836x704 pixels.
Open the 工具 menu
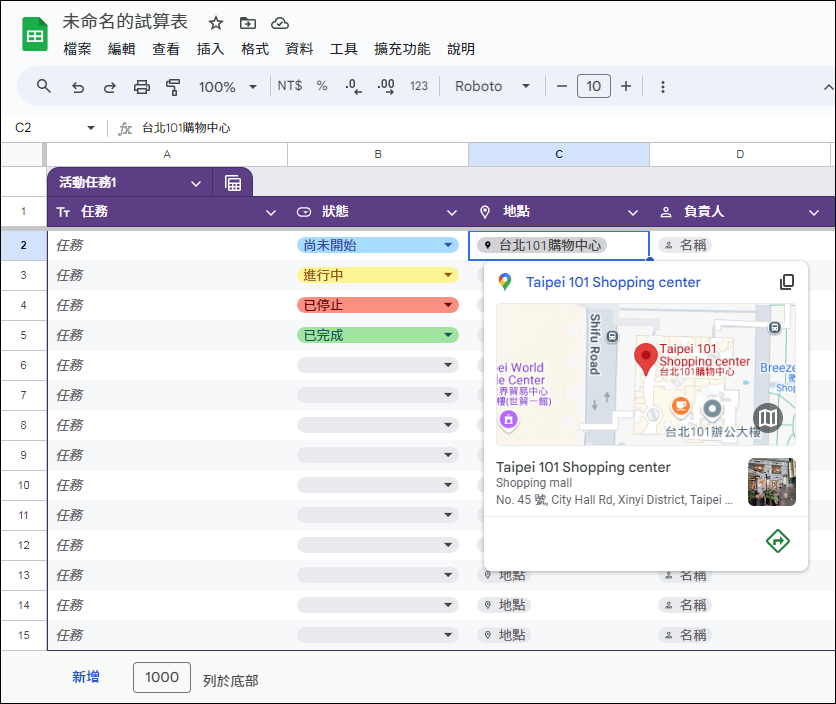[x=343, y=49]
